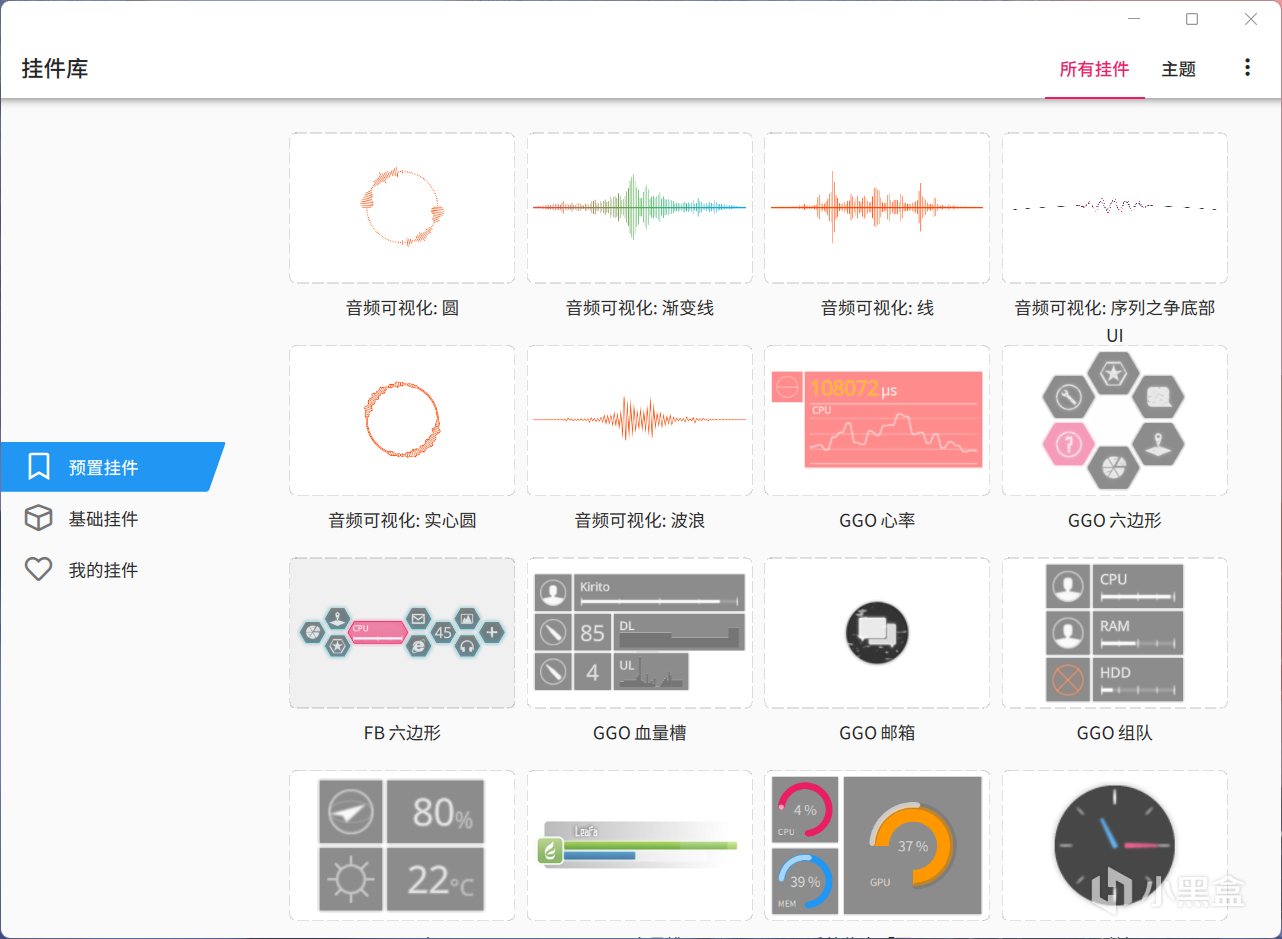Click the GGO 六边形 label
Viewport: 1282px width, 939px height.
[1115, 520]
